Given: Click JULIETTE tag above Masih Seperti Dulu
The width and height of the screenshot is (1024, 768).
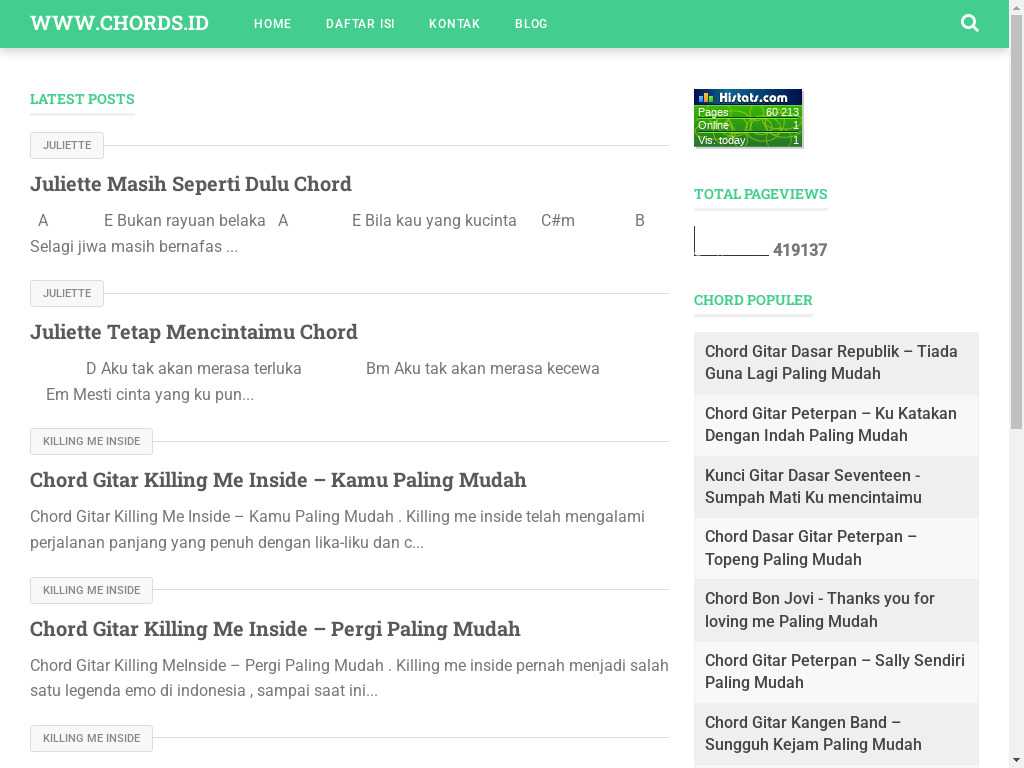Looking at the screenshot, I should tap(67, 145).
